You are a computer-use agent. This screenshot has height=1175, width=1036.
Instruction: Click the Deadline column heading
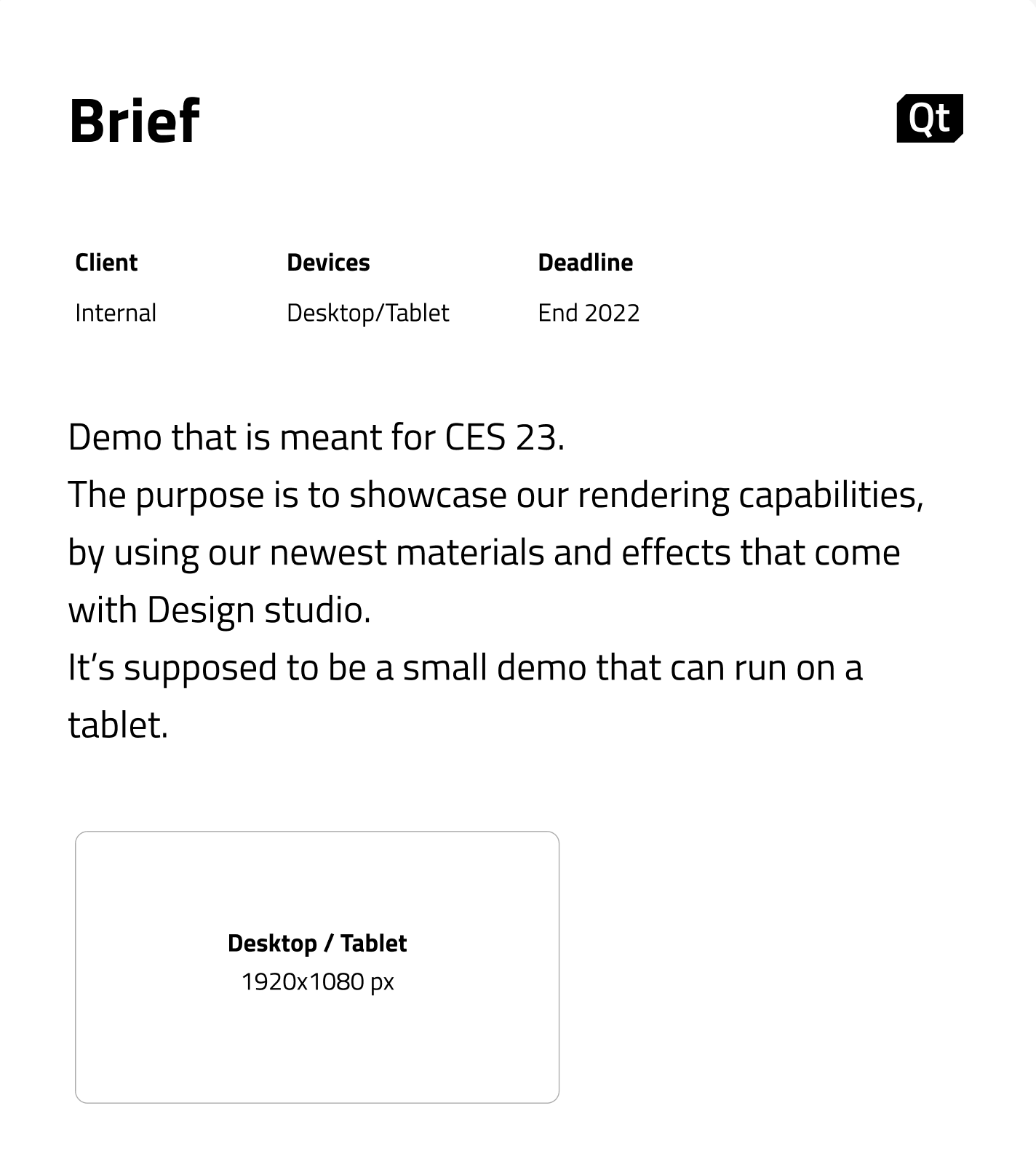pyautogui.click(x=586, y=262)
